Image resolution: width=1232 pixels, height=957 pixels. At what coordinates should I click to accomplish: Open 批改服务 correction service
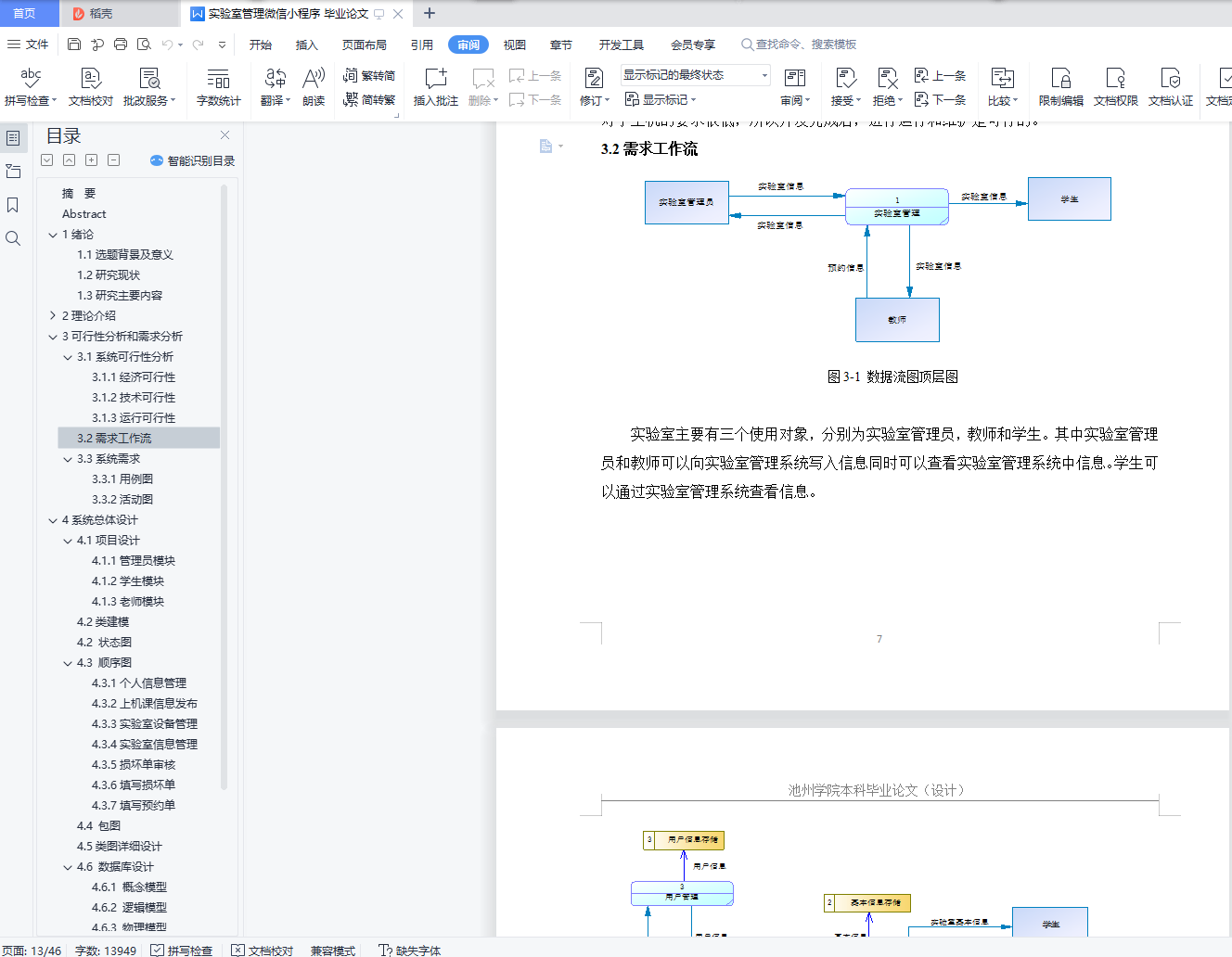tap(148, 86)
